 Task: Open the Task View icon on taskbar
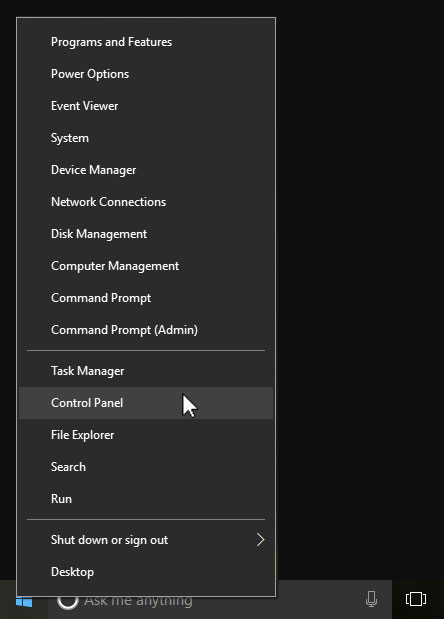[416, 599]
